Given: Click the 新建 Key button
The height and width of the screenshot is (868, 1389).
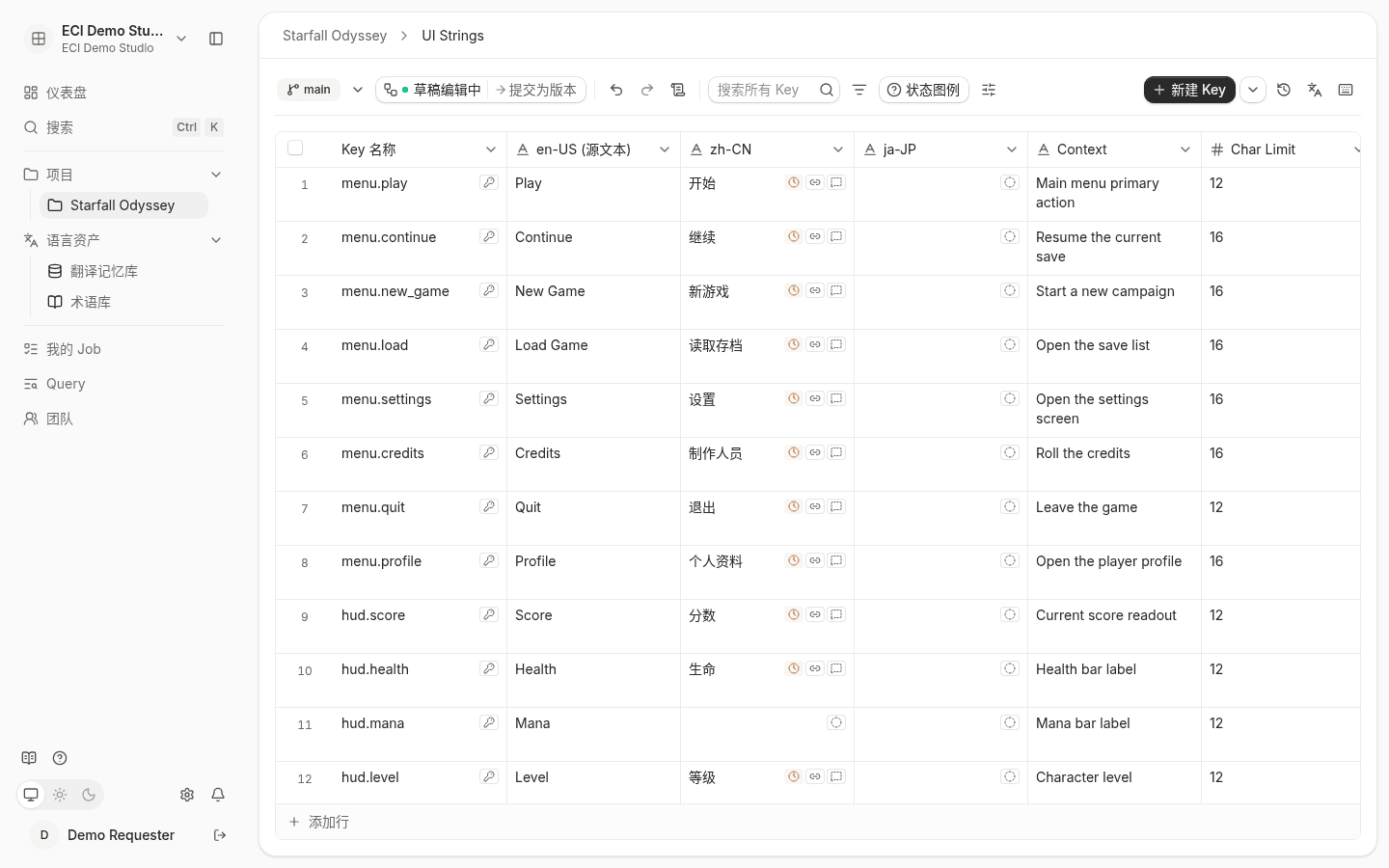Looking at the screenshot, I should point(1189,90).
